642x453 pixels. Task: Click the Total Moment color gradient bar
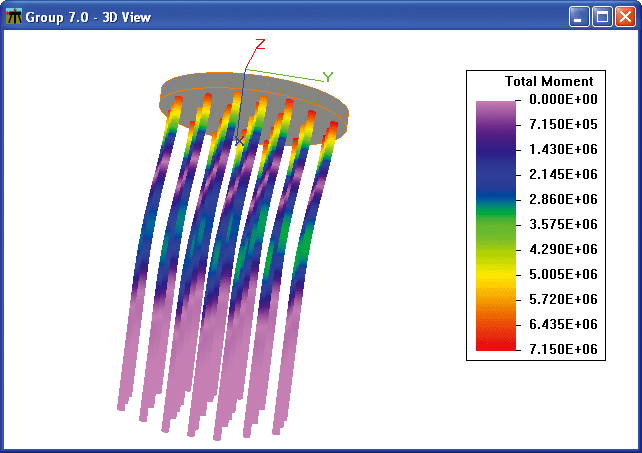pos(496,226)
